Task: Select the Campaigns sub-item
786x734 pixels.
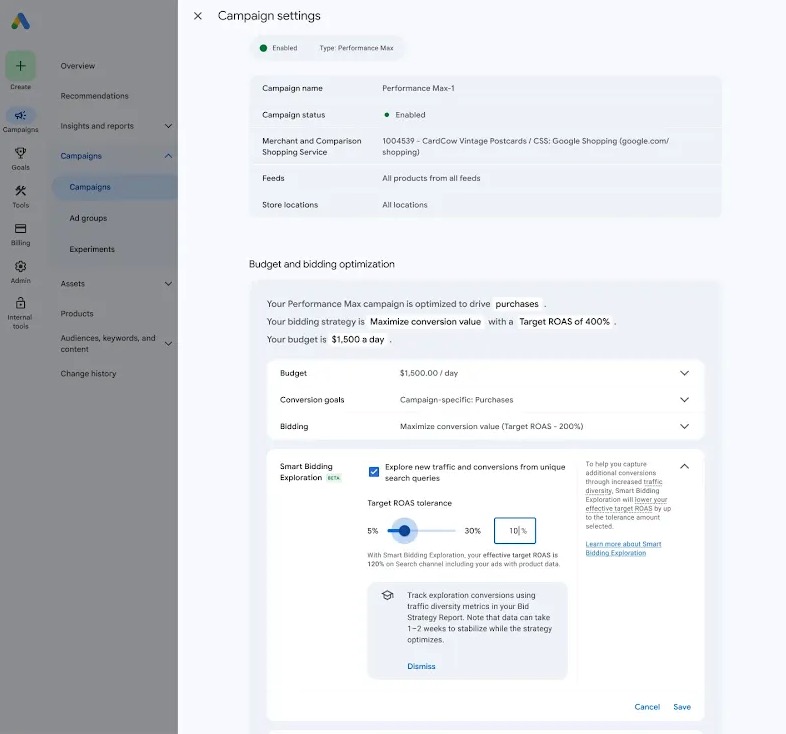Action: pos(90,187)
